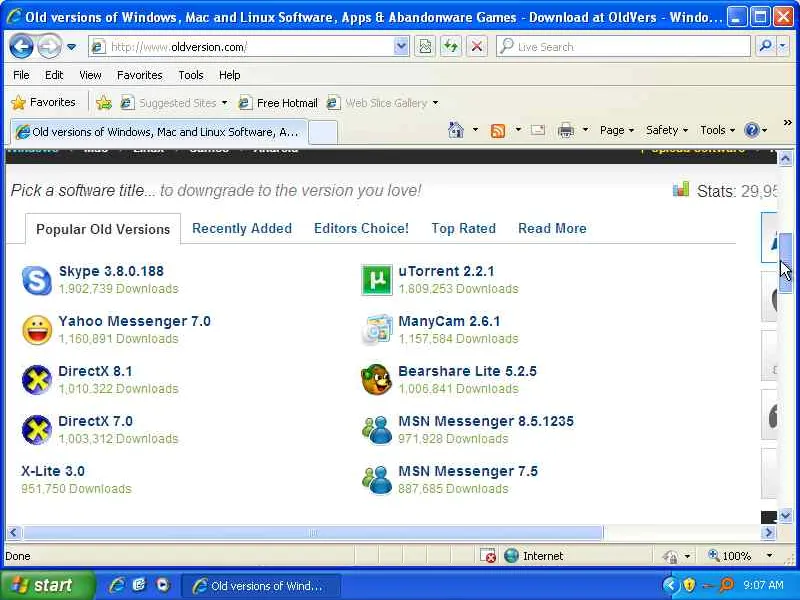Open the Help menu
This screenshot has height=600, width=800.
click(x=229, y=75)
